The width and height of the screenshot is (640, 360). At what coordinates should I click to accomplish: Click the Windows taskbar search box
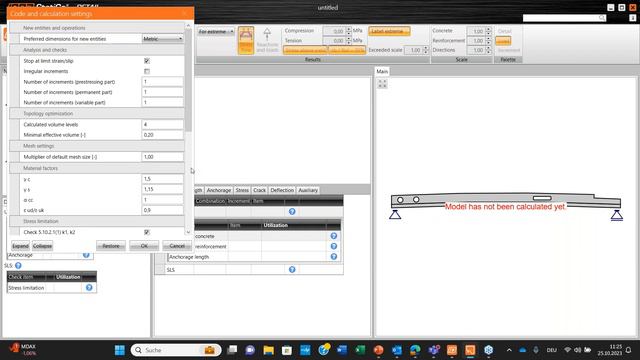[x=176, y=350]
